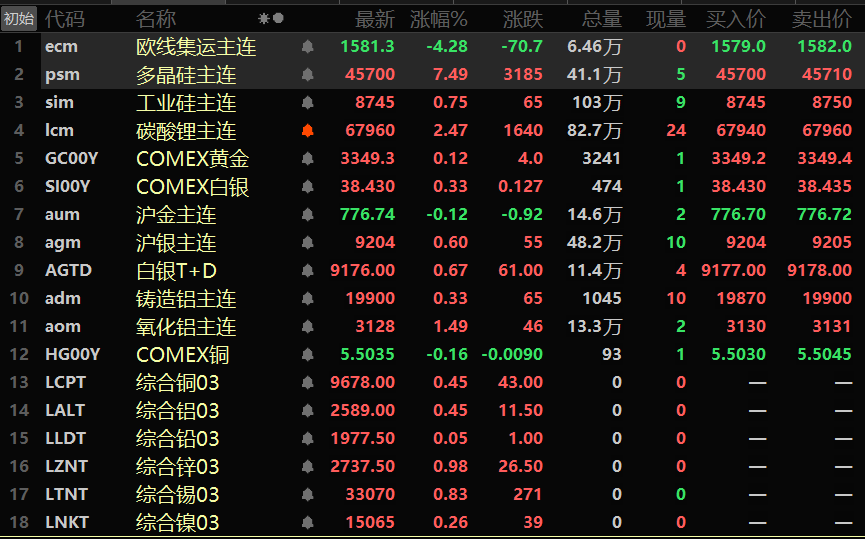
Task: Sort by the 最新 column header
Action: pyautogui.click(x=375, y=19)
